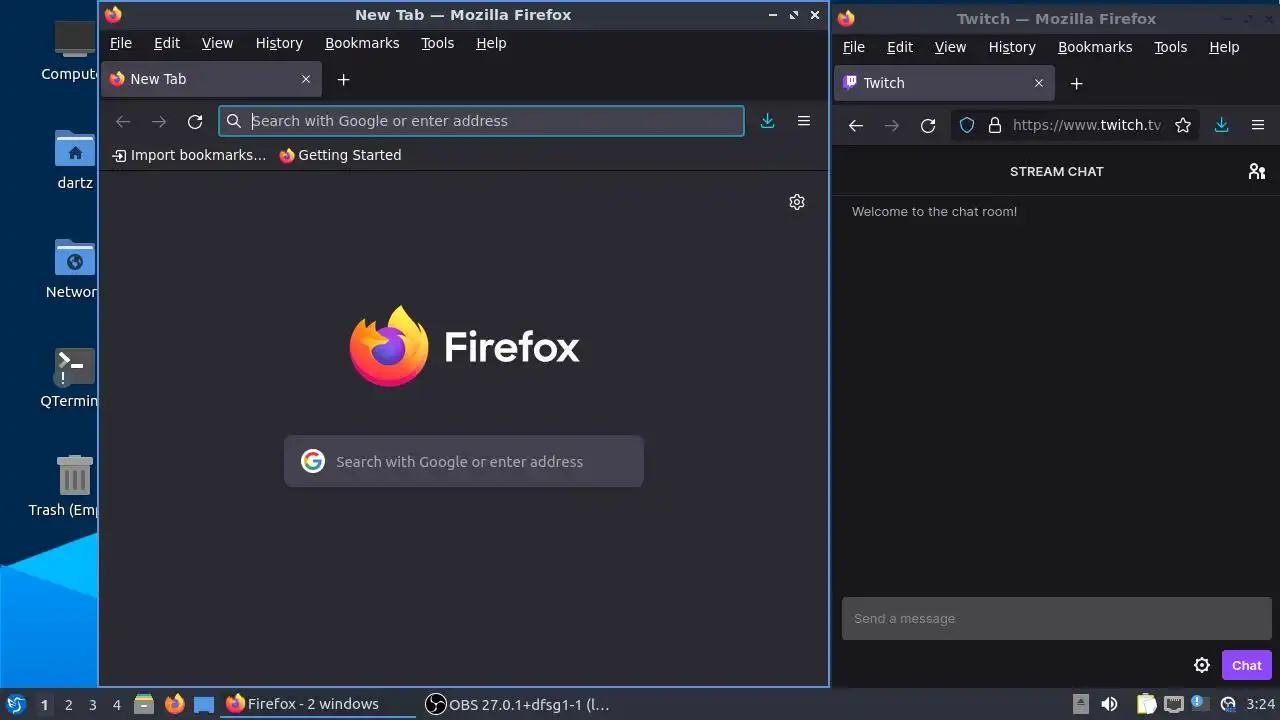Open View menu in New Tab window
Image resolution: width=1280 pixels, height=720 pixels.
click(217, 43)
